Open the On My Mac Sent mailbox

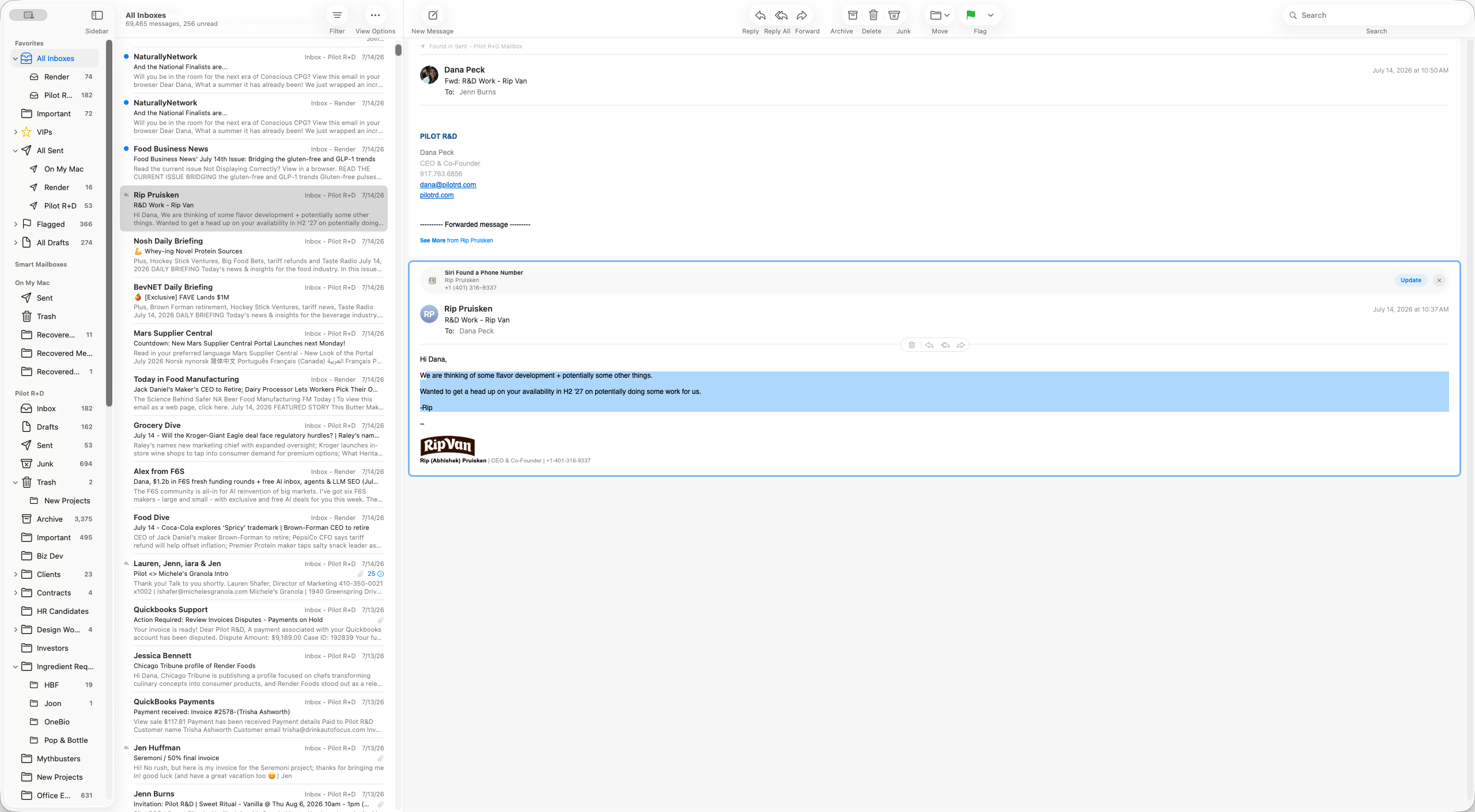click(x=55, y=298)
